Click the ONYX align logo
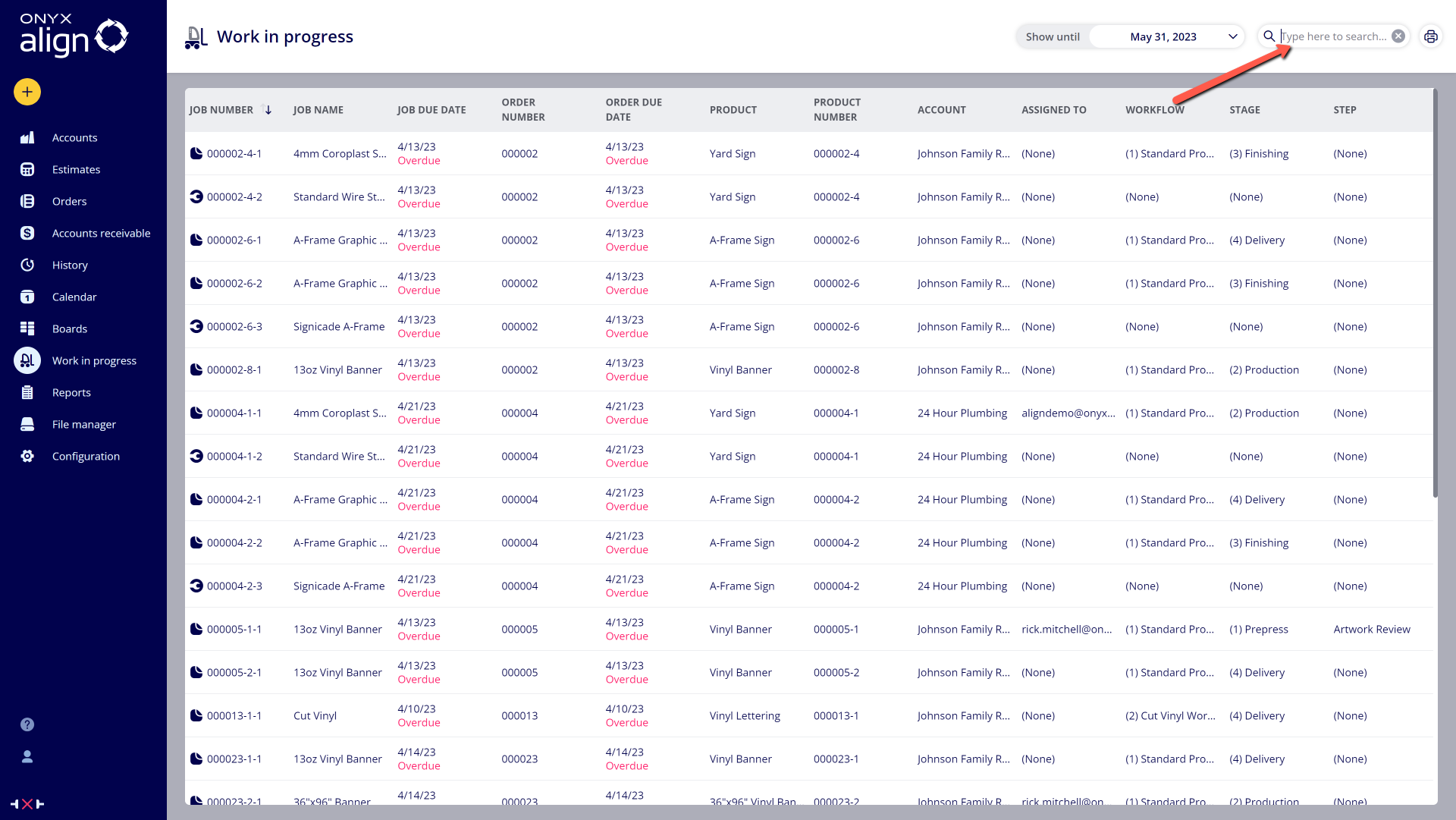The image size is (1456, 820). pyautogui.click(x=74, y=35)
